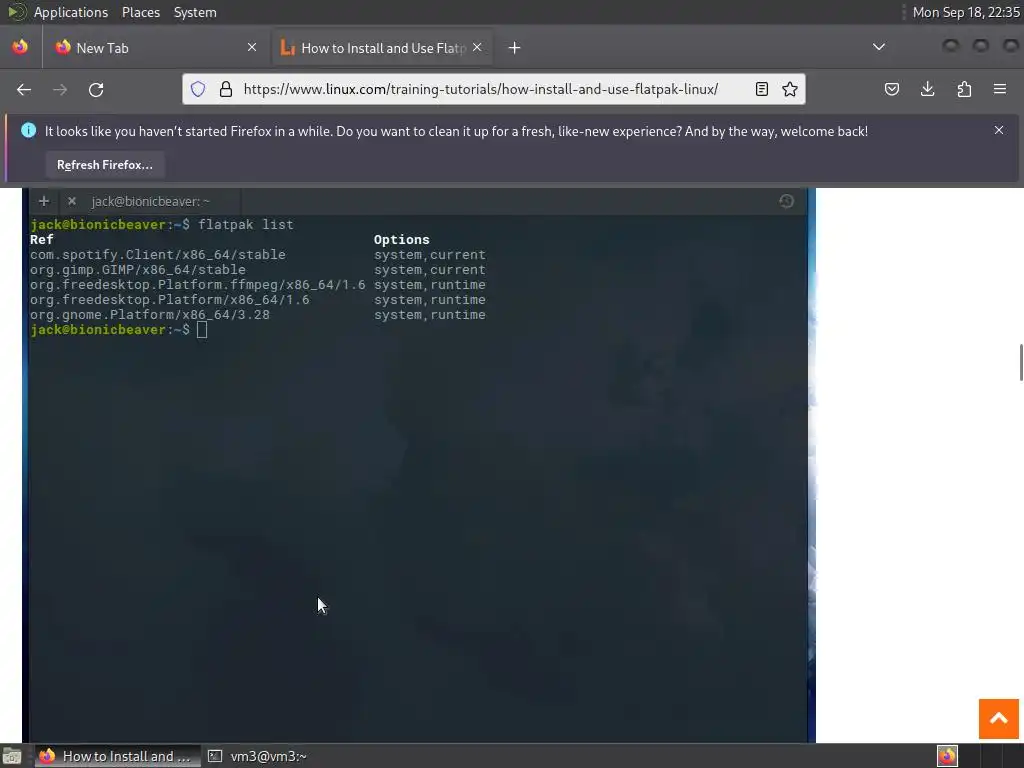Click the orange scroll-to-top arrow button
The height and width of the screenshot is (768, 1024).
click(x=999, y=718)
